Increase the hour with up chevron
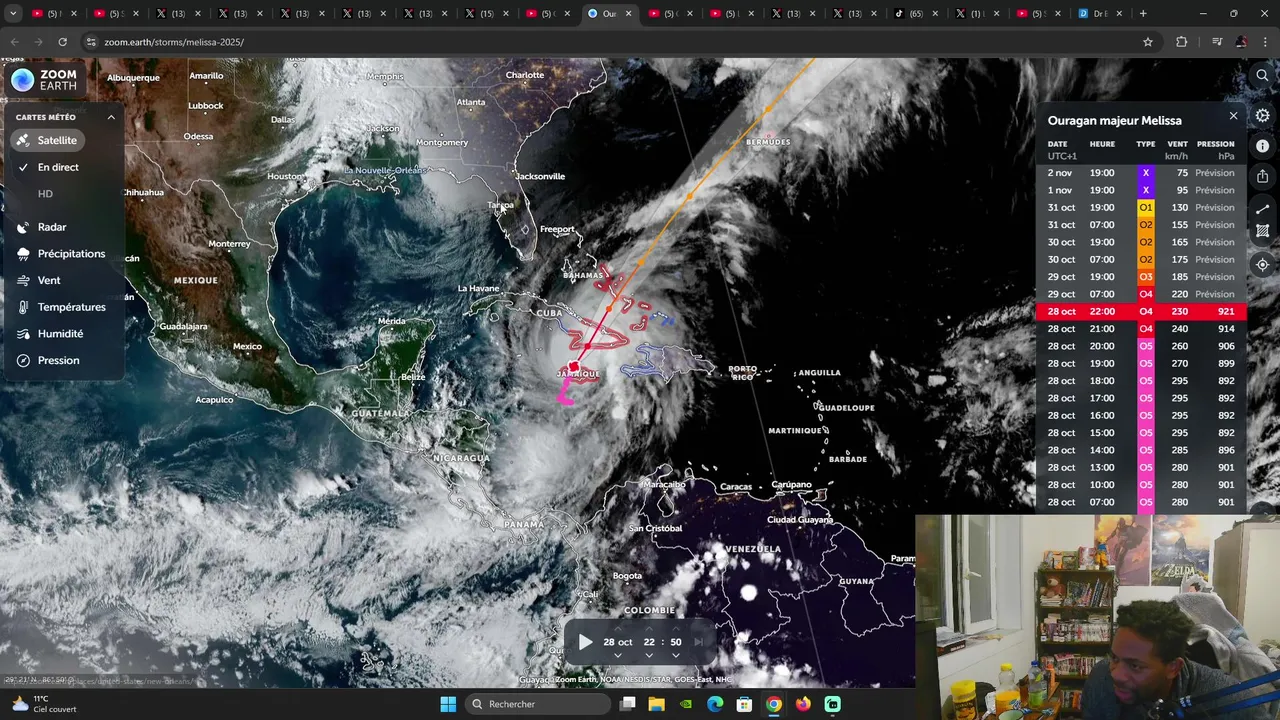 coord(649,630)
